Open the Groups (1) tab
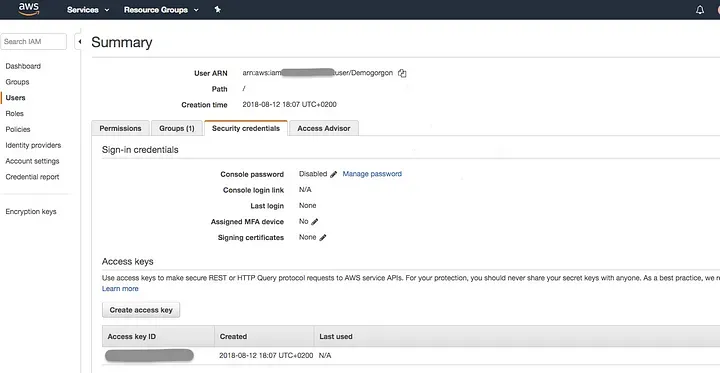Screen dimensions: 720x373 pos(177,128)
